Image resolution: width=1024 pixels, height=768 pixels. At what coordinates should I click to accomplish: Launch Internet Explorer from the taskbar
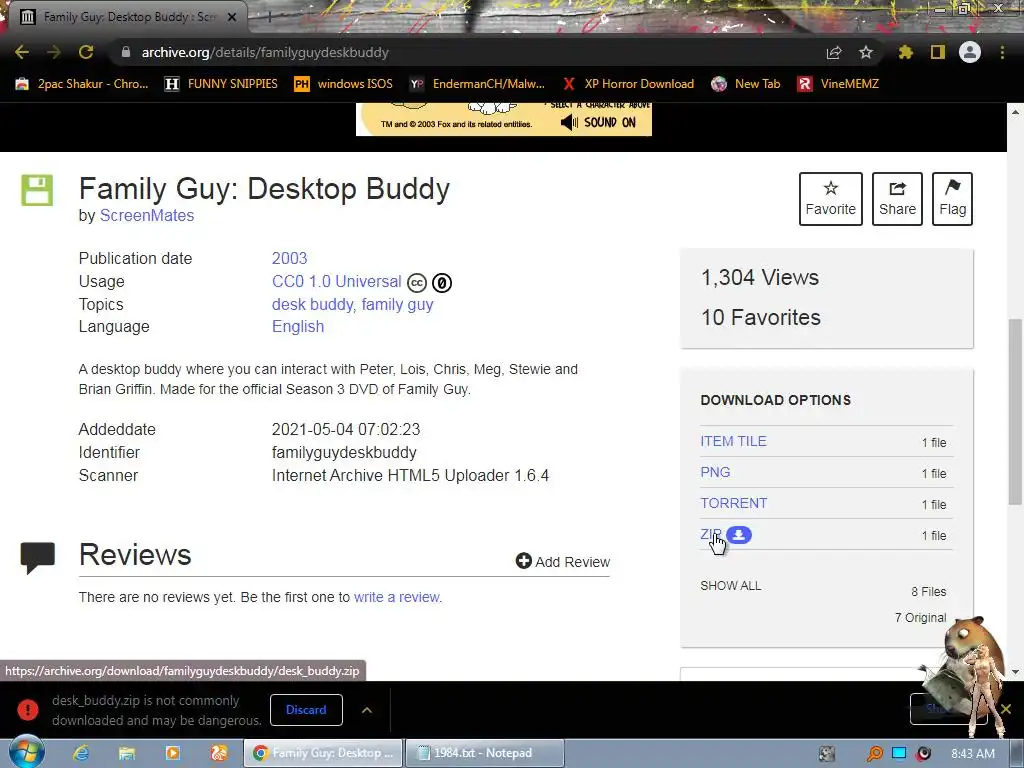click(x=82, y=753)
